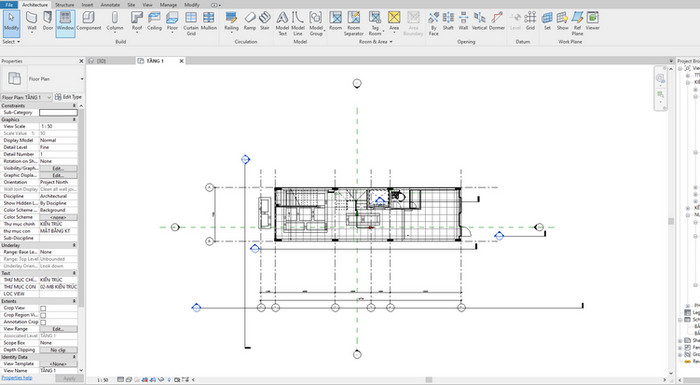Open the Component tool
This screenshot has height=385, width=700.
[89, 21]
